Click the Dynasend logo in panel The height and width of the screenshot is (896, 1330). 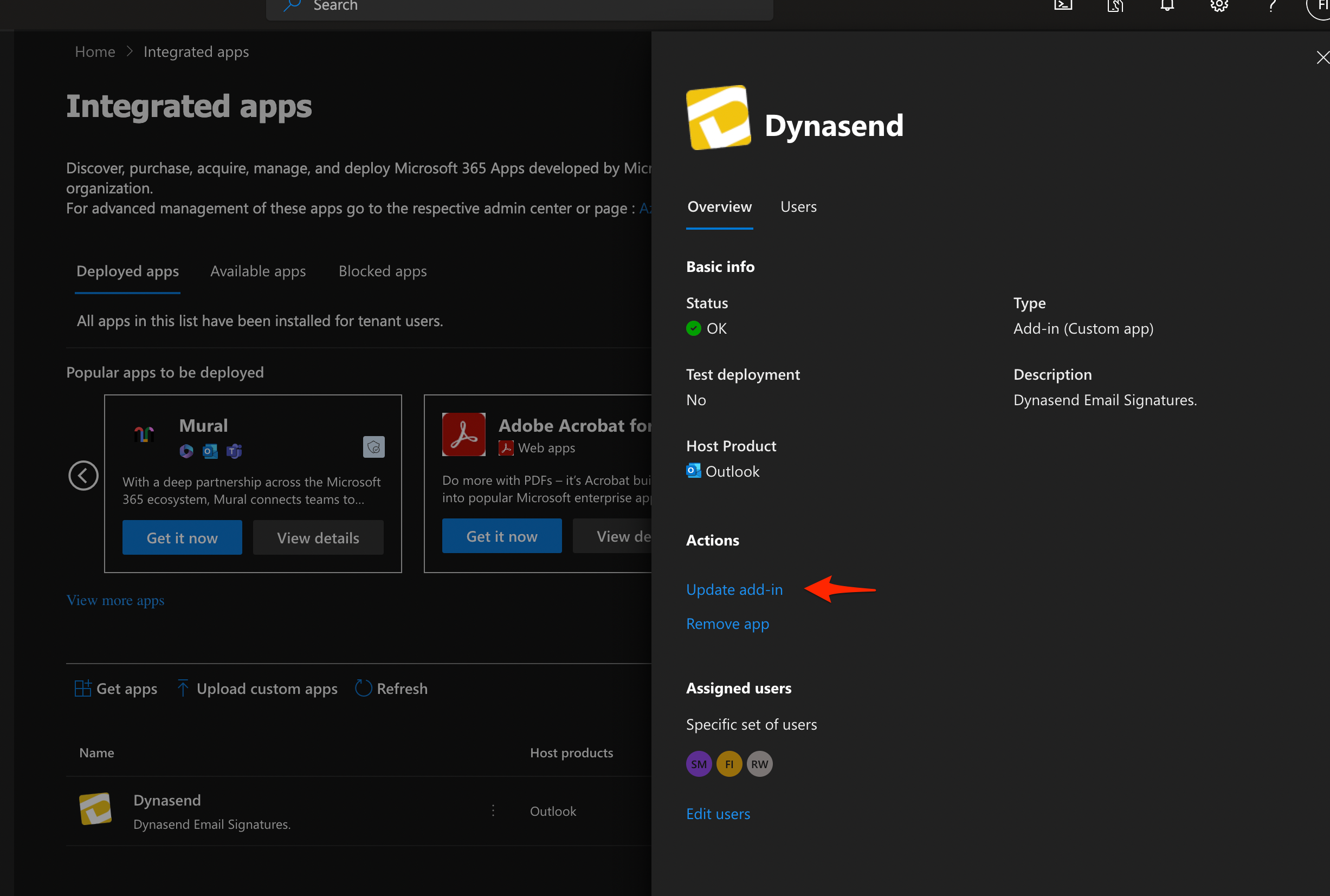point(719,118)
